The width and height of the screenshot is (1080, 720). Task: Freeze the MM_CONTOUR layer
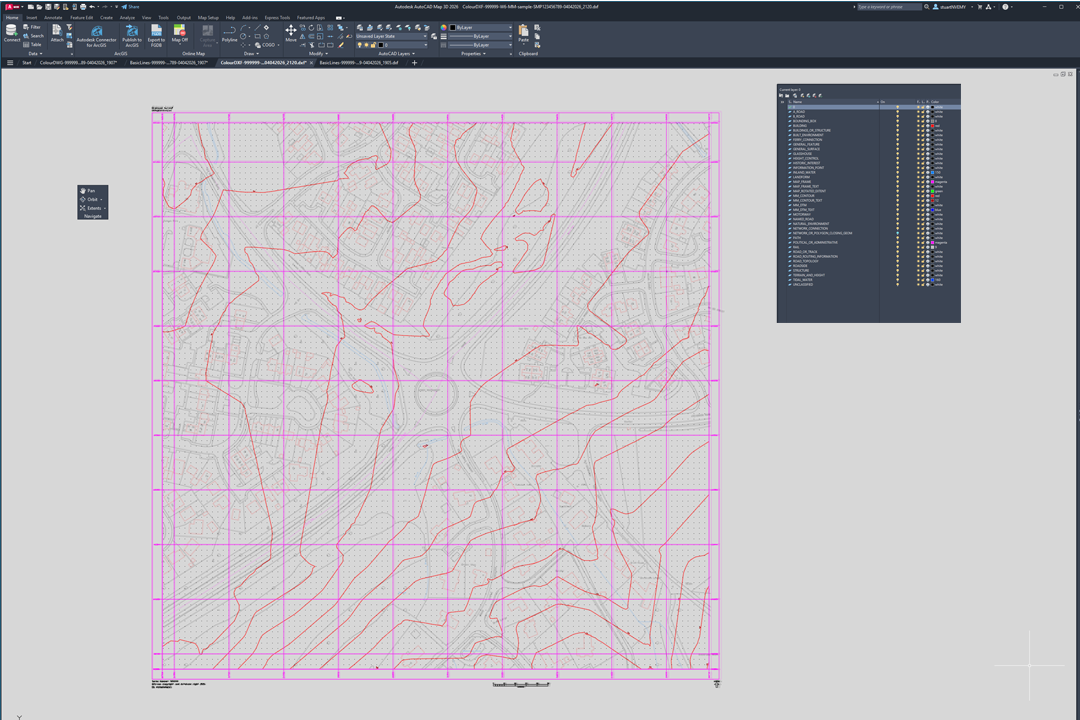(x=918, y=197)
